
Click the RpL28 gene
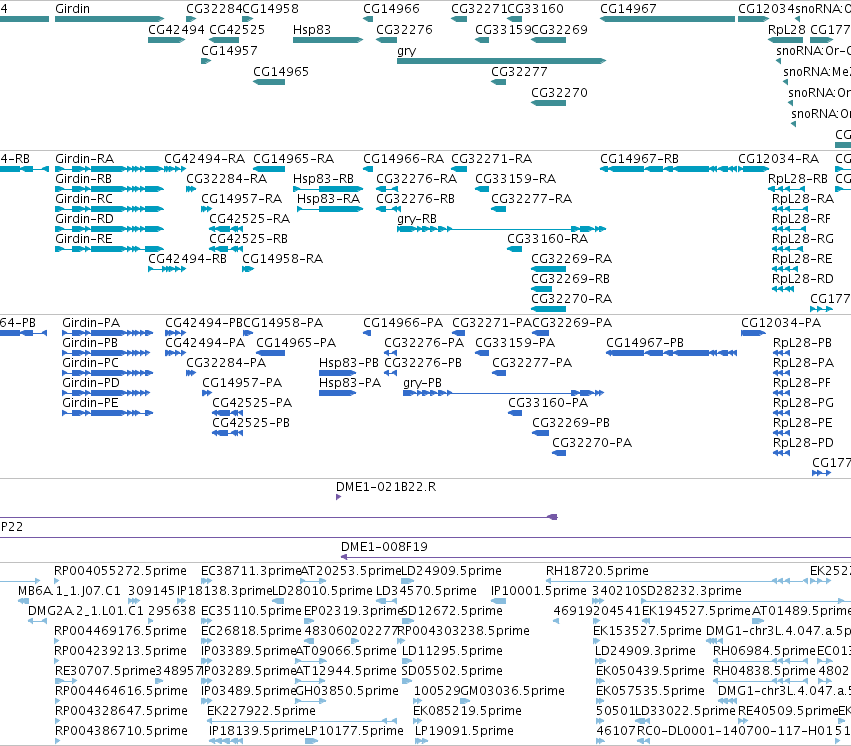(785, 40)
